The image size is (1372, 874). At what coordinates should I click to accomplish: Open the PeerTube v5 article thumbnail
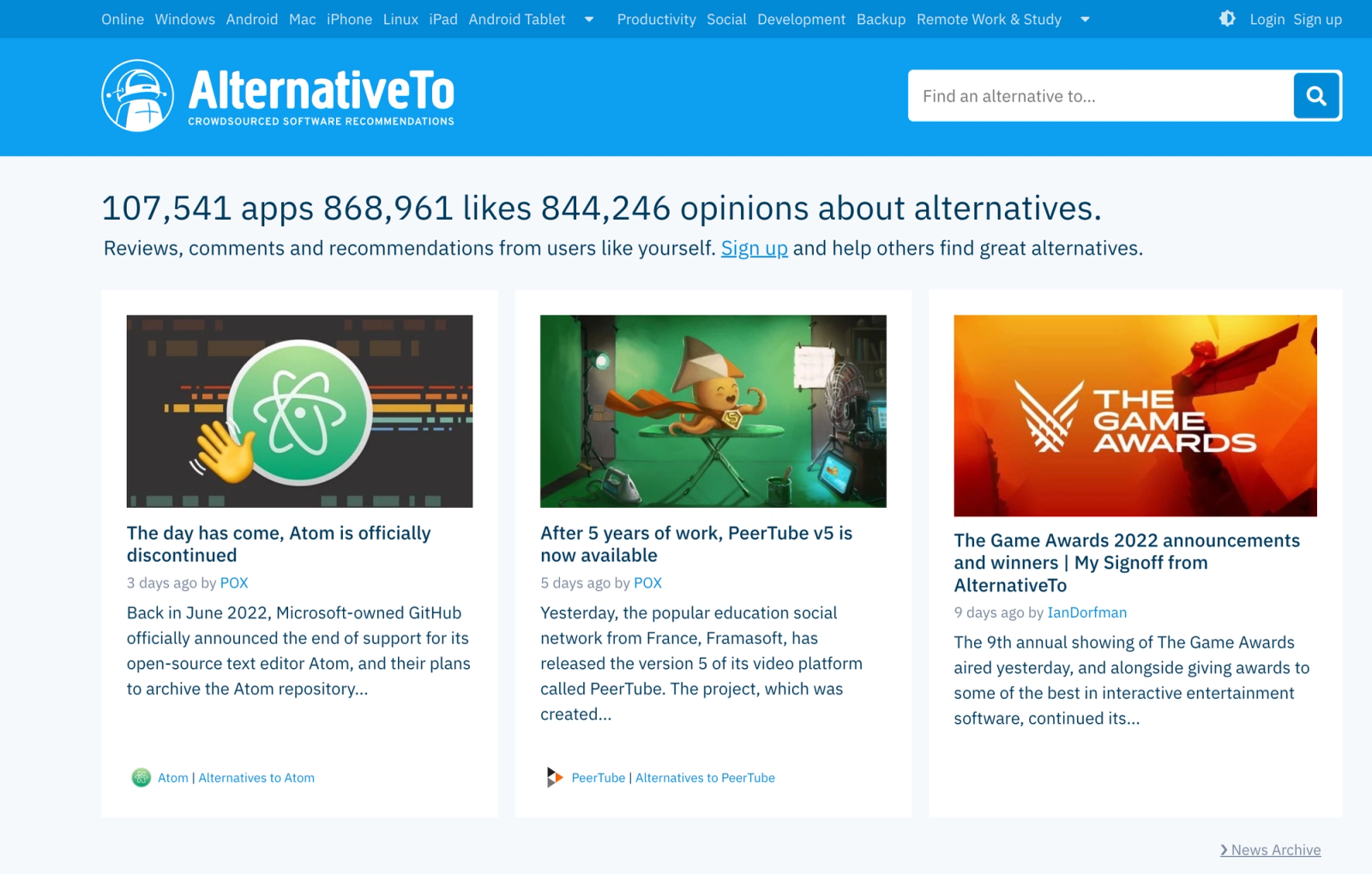click(713, 411)
